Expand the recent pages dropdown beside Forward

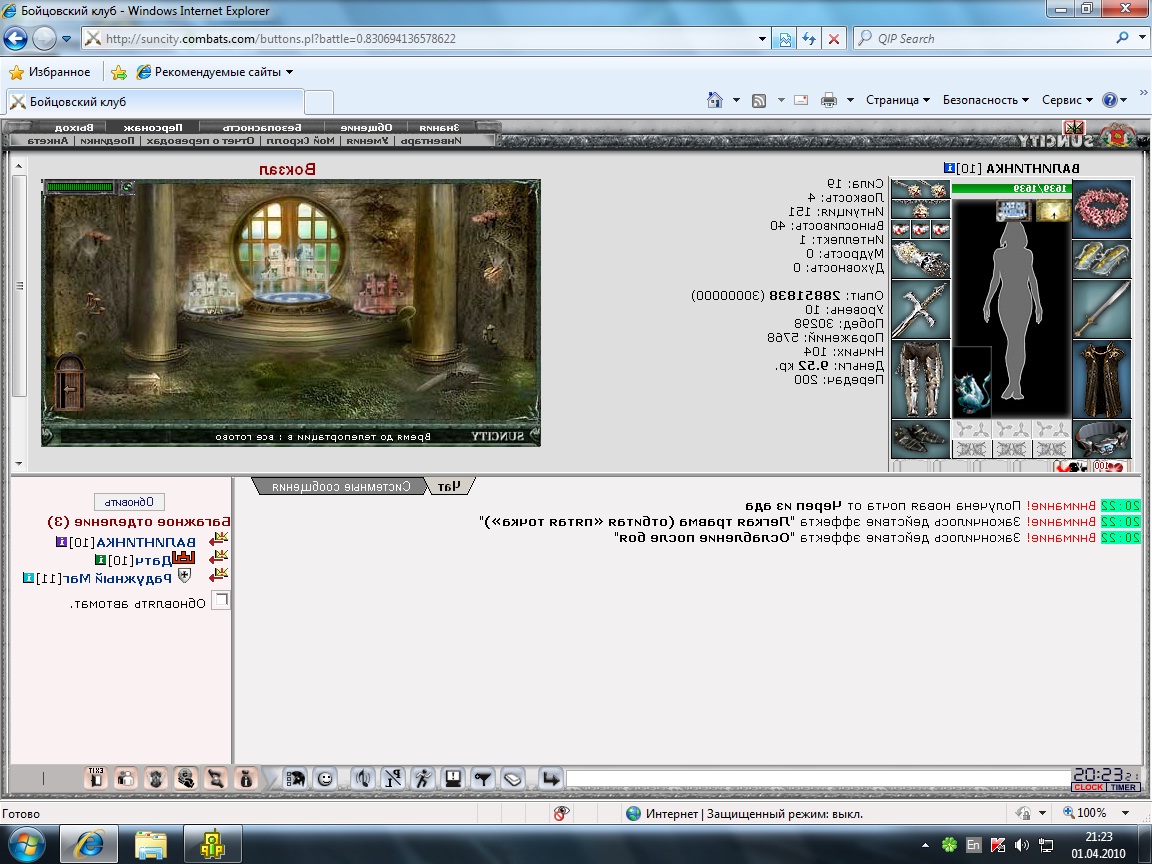pos(66,39)
